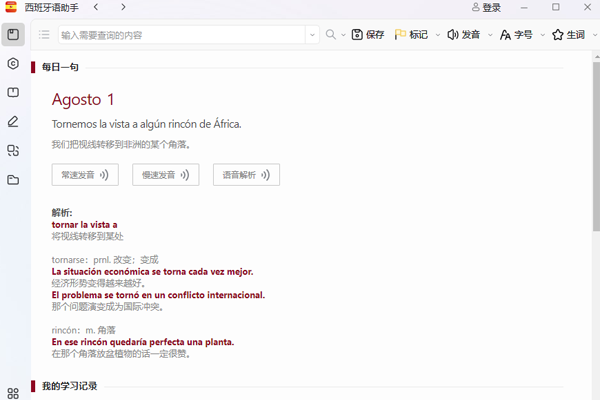Click the phrase 'tornar la vista a'
The height and width of the screenshot is (400, 600).
tap(85, 225)
